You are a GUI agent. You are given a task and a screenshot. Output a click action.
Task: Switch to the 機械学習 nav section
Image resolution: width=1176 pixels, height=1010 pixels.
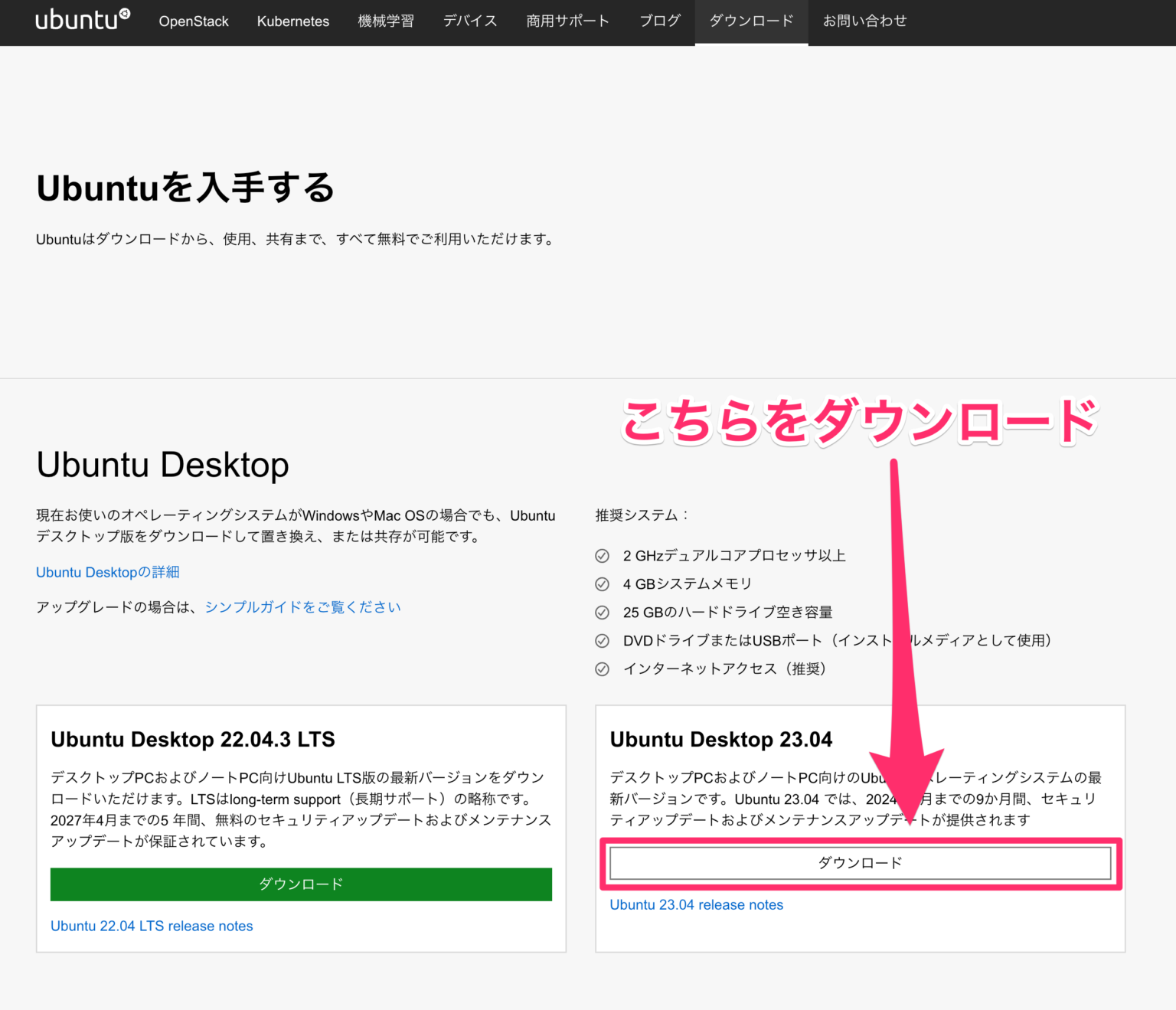pyautogui.click(x=386, y=21)
